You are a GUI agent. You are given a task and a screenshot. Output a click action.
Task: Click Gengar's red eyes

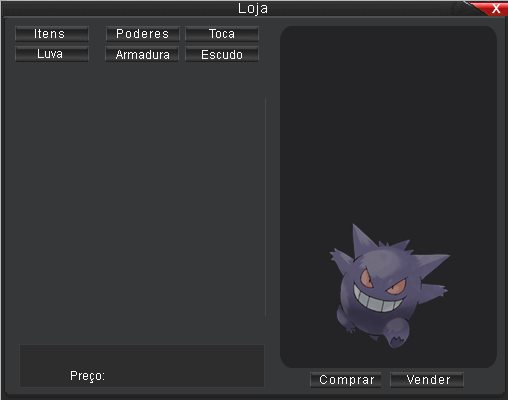(x=382, y=282)
